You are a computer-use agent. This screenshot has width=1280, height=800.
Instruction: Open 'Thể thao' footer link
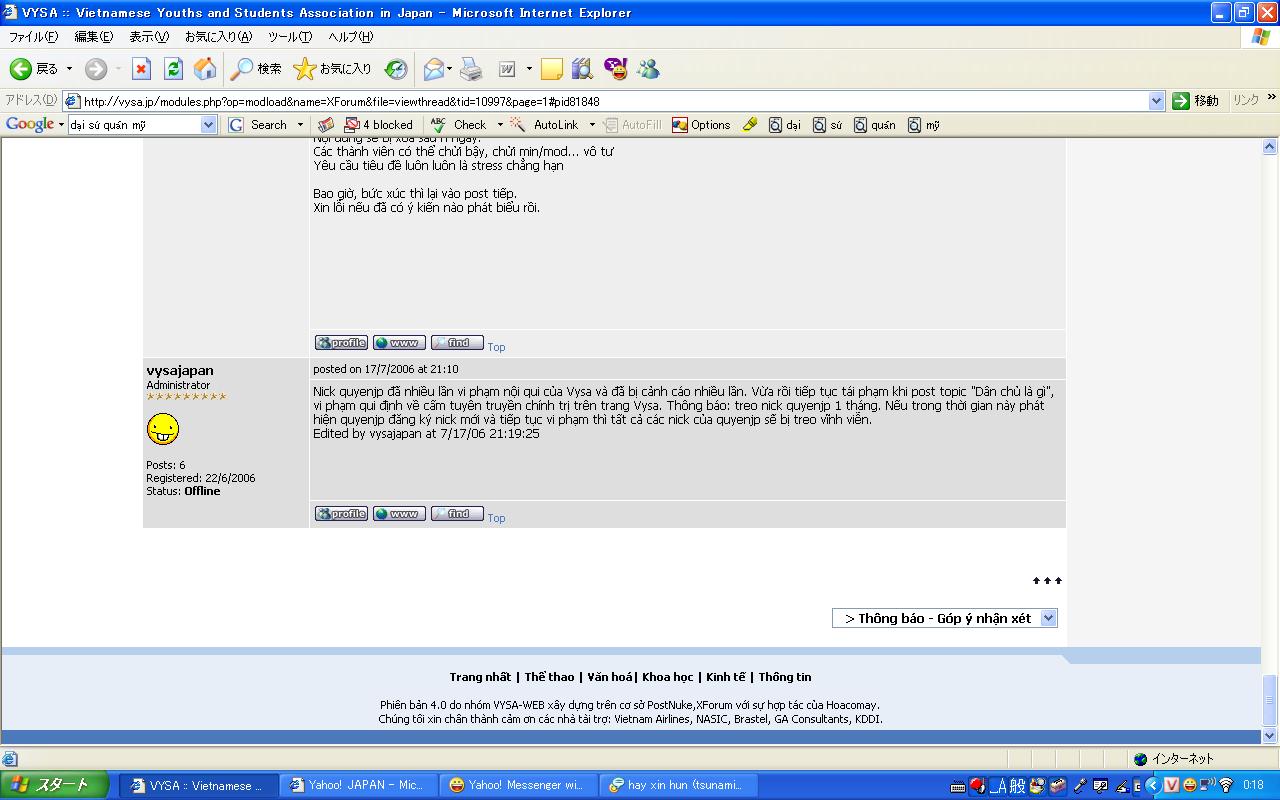(x=549, y=677)
